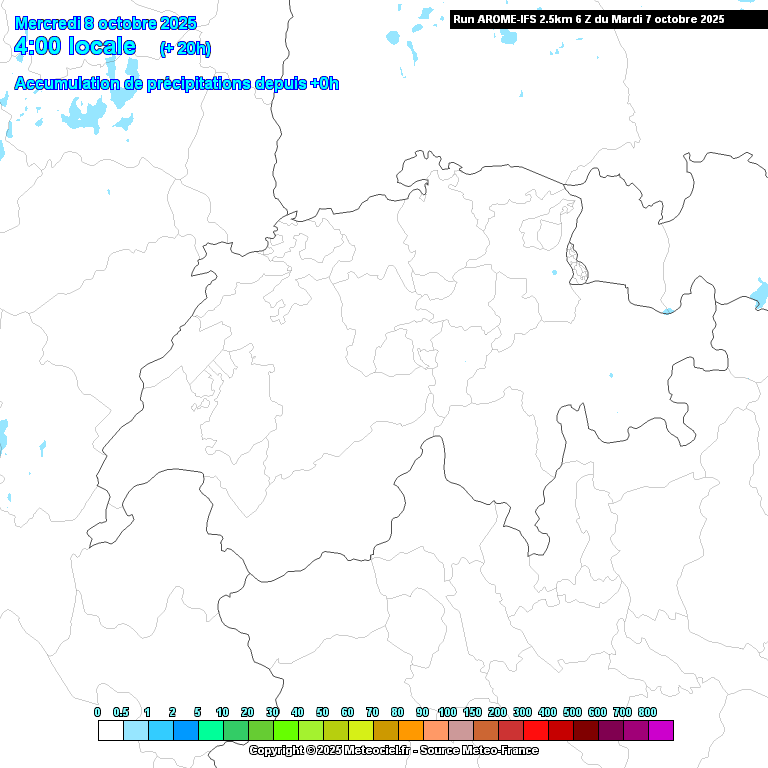Select the pinkish 100 mm legend swatch
The width and height of the screenshot is (768, 768).
pos(461,731)
